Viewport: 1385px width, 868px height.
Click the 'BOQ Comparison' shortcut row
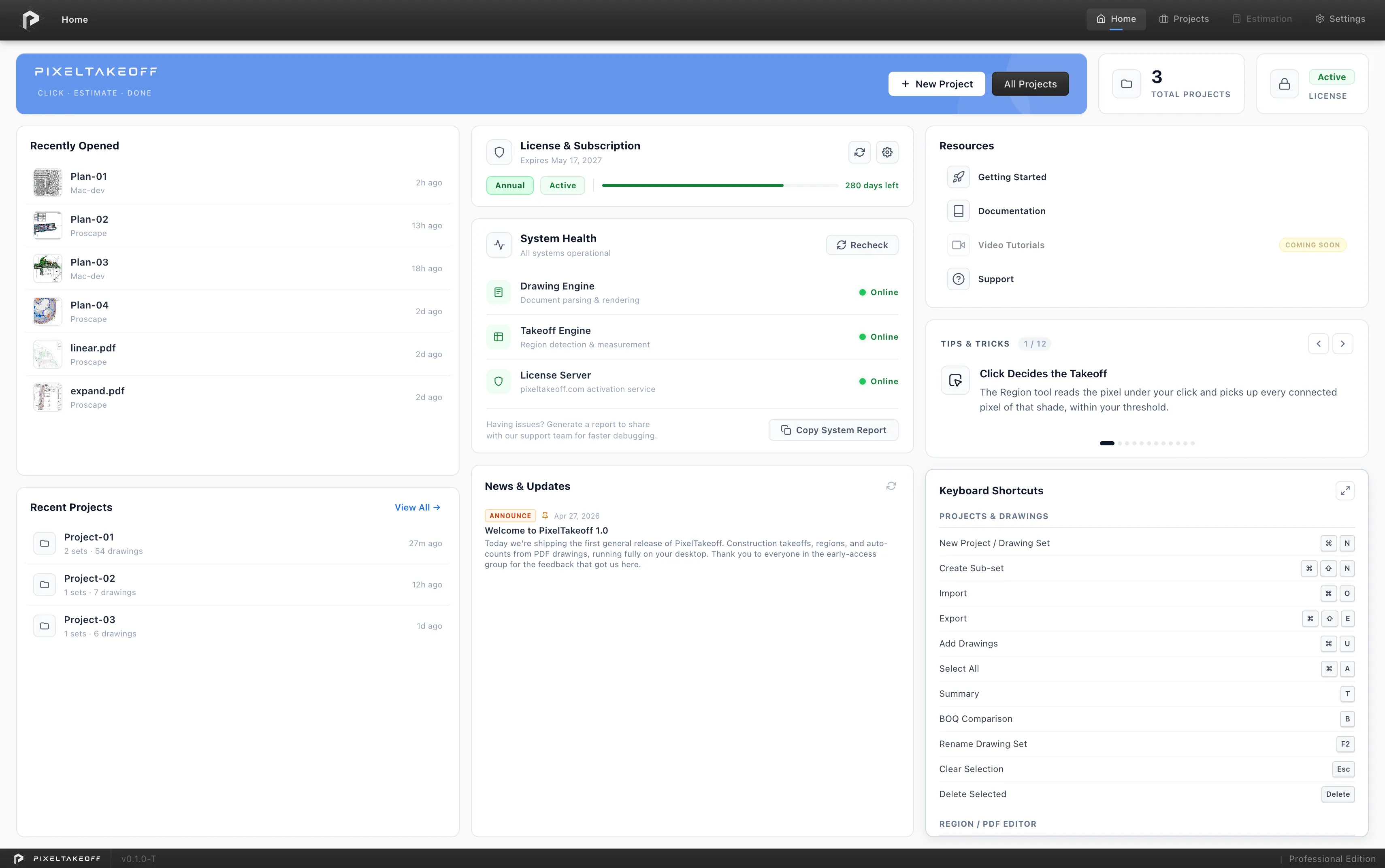click(1147, 719)
